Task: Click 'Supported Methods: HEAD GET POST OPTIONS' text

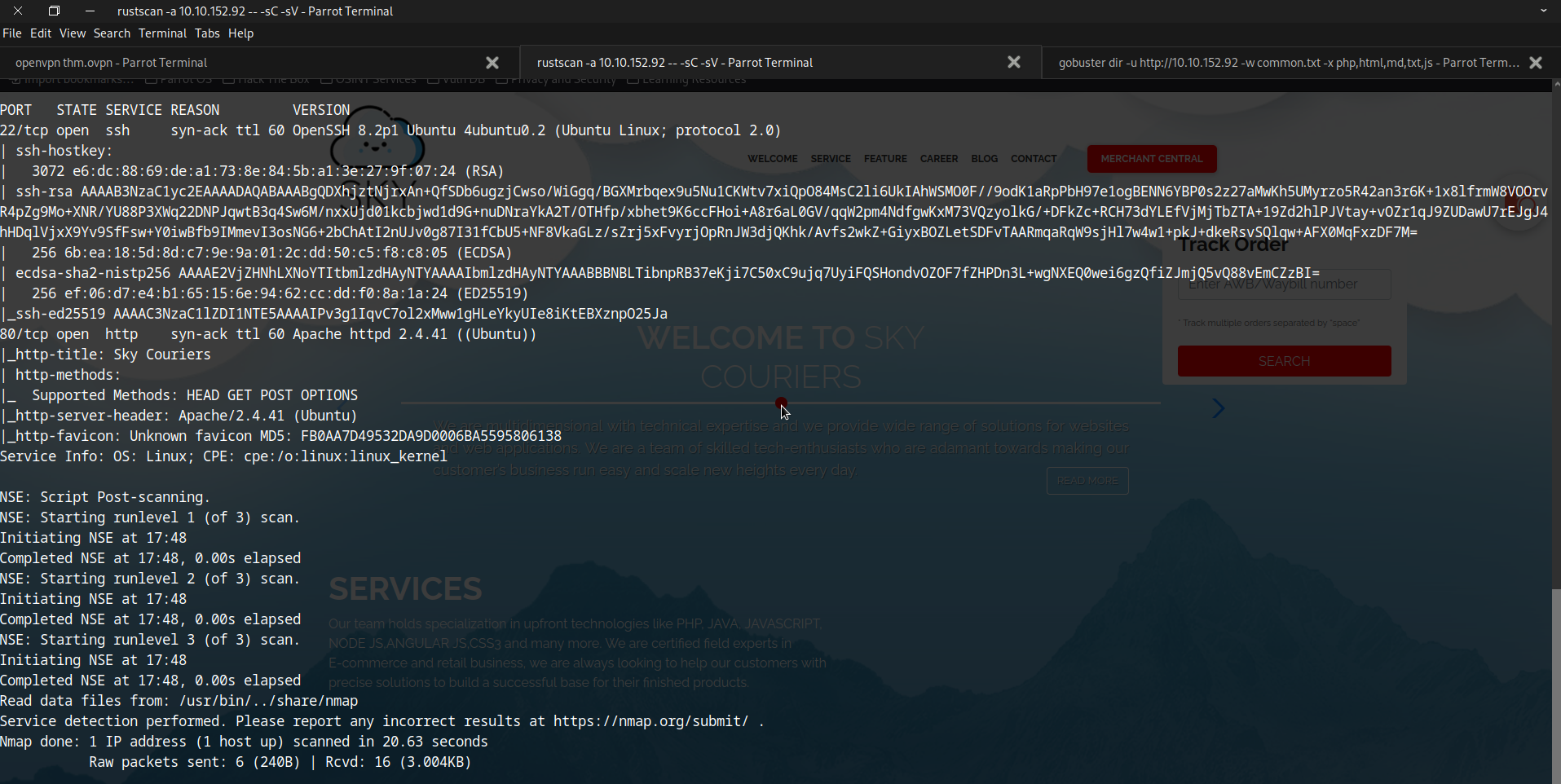Action: click(195, 395)
